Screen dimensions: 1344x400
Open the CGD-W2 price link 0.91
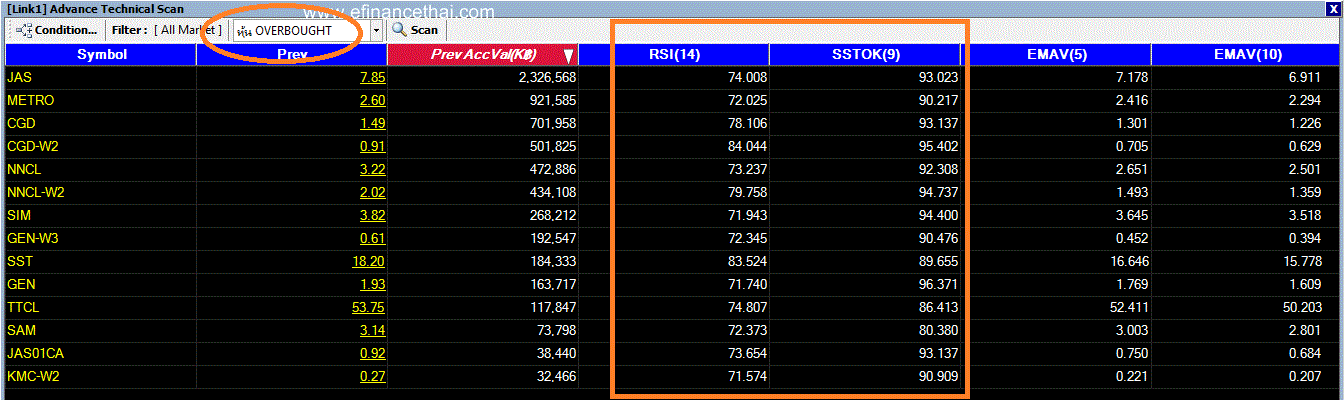click(x=373, y=146)
